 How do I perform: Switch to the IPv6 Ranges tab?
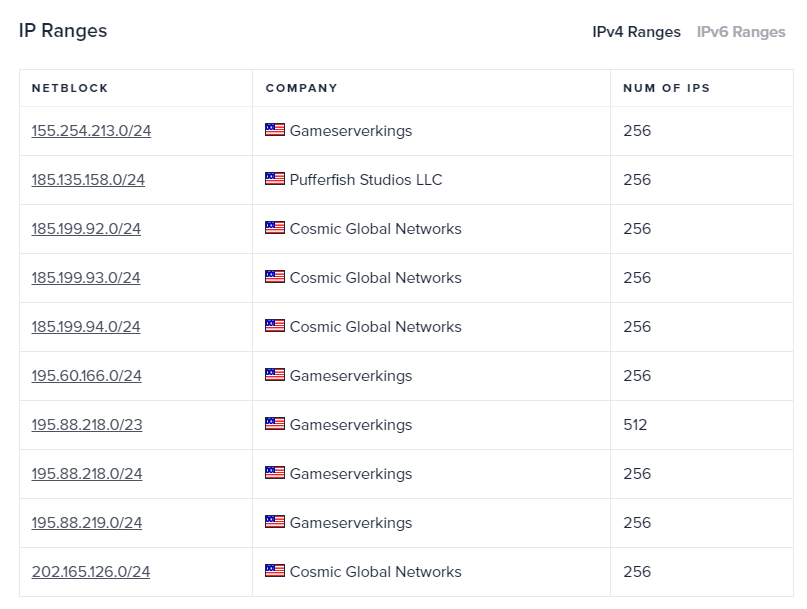[741, 32]
